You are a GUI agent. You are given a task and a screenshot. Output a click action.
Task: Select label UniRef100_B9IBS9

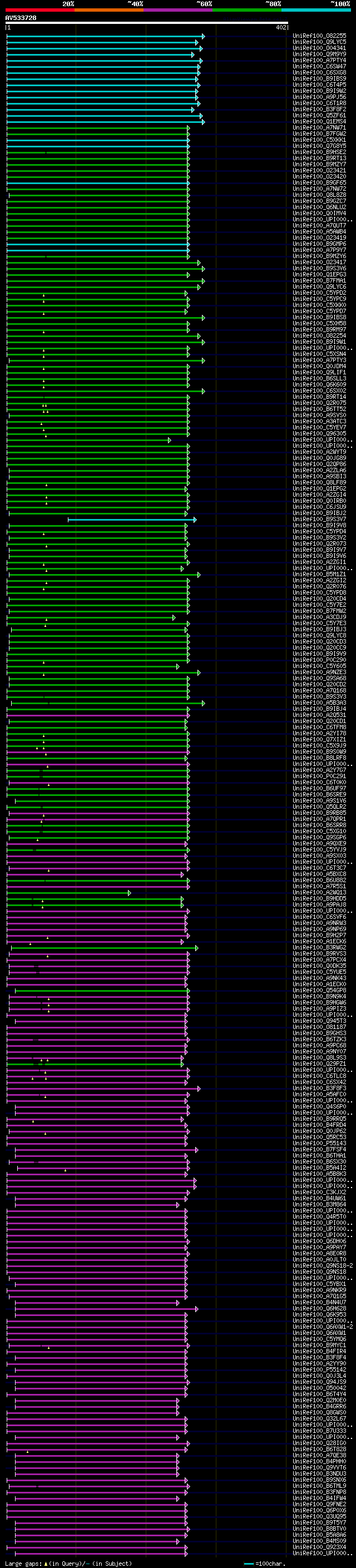[x=319, y=78]
